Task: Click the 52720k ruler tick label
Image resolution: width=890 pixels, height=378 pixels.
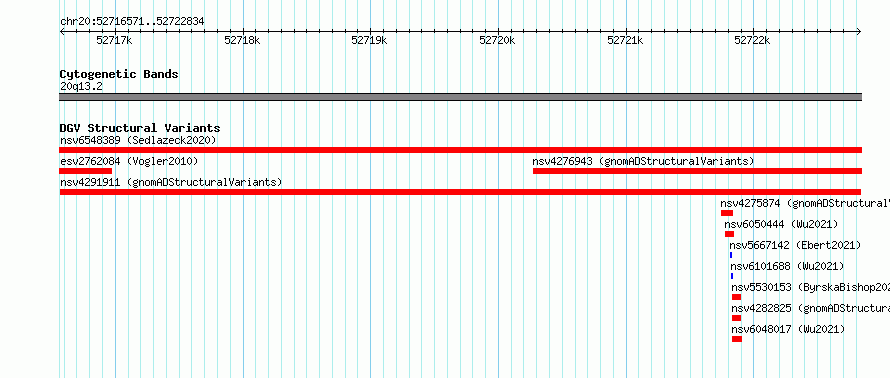Action: [x=497, y=40]
